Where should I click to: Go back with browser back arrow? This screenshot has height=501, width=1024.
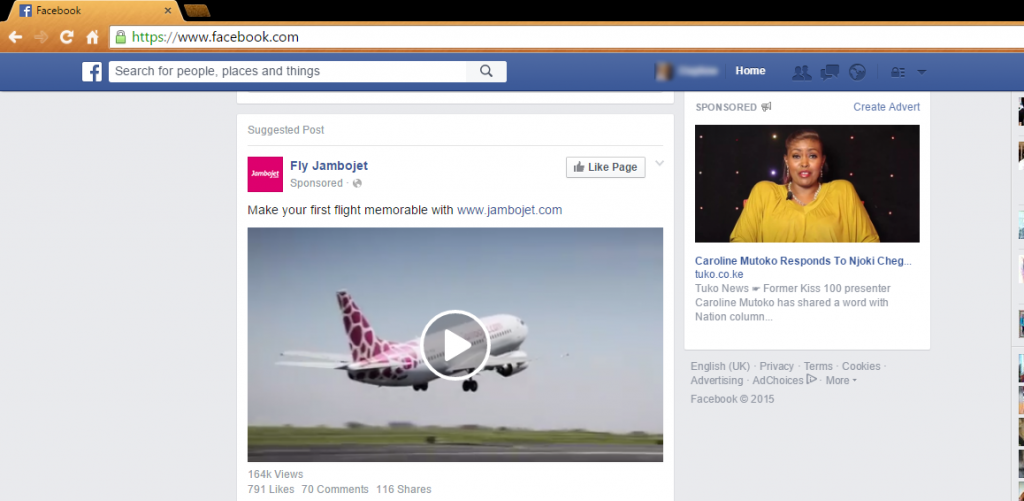[15, 37]
